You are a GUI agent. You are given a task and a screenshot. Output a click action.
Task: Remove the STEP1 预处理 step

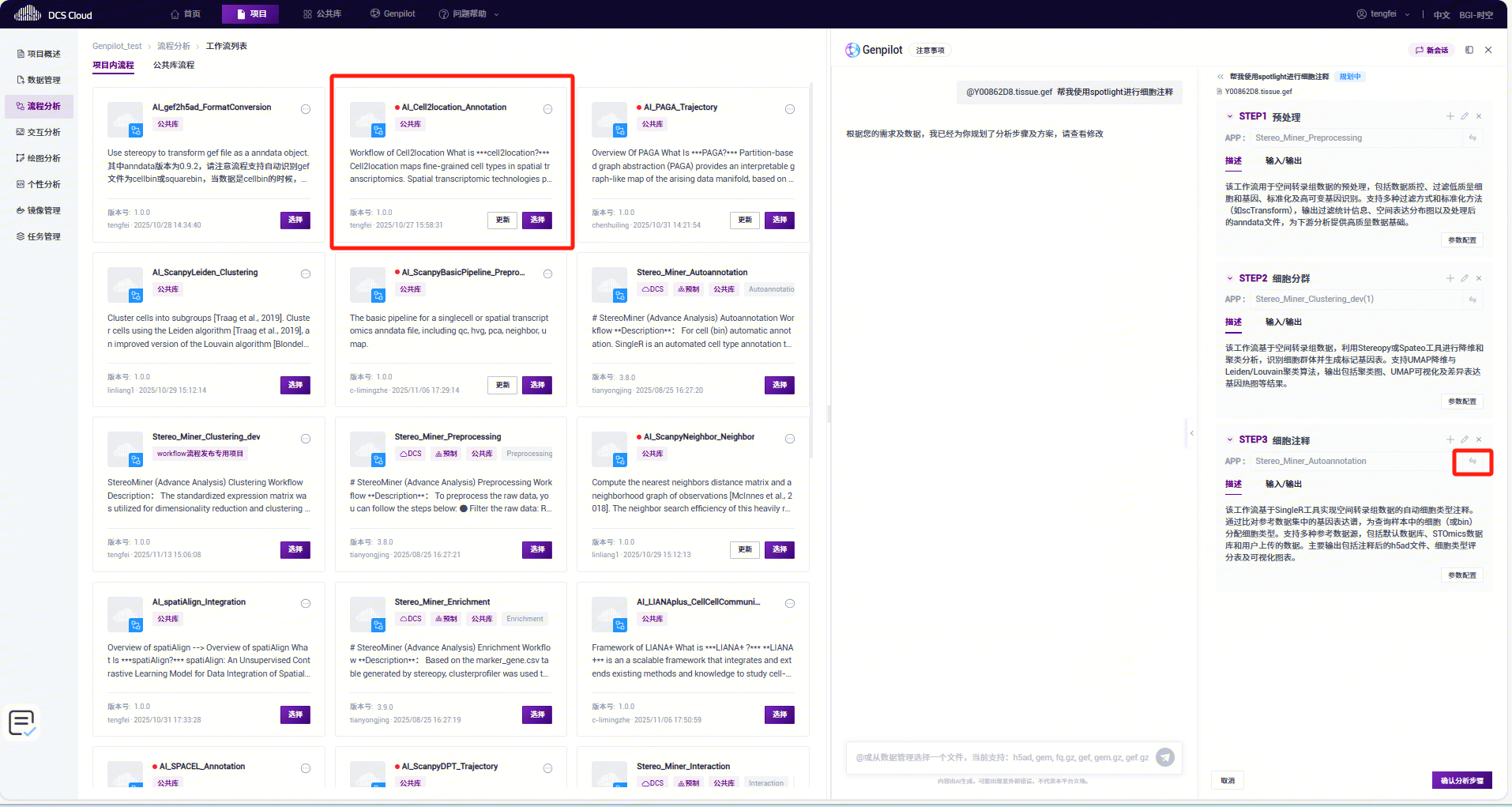(x=1479, y=117)
